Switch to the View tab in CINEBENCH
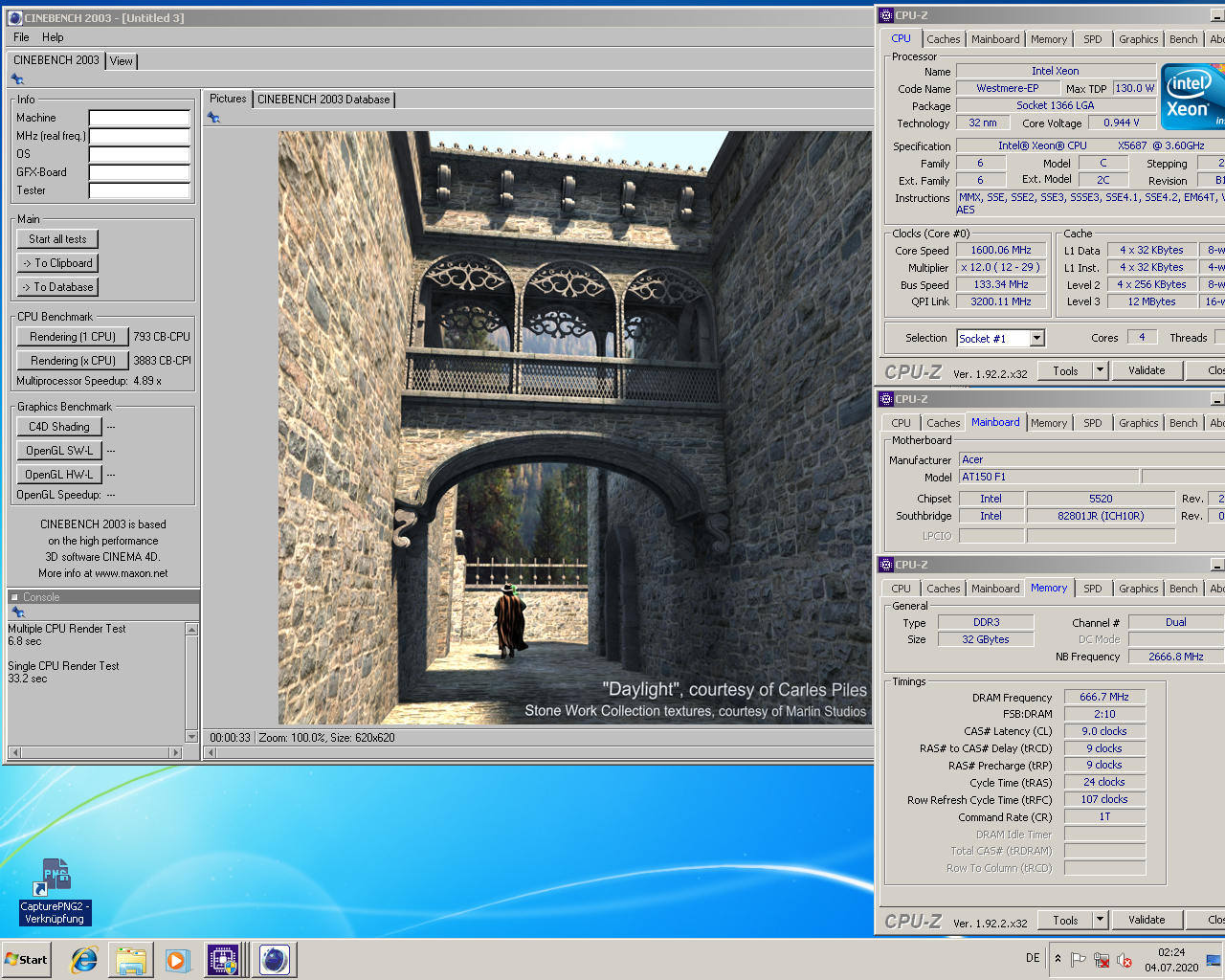This screenshot has width=1225, height=980. [122, 60]
